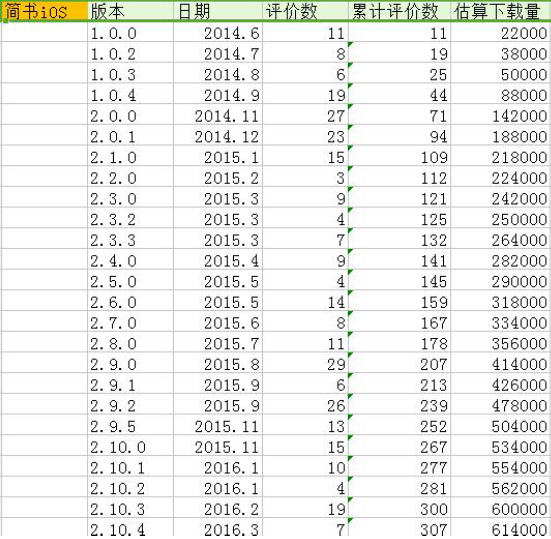Image resolution: width=551 pixels, height=539 pixels.
Task: Select the 版本 column header
Action: point(130,12)
